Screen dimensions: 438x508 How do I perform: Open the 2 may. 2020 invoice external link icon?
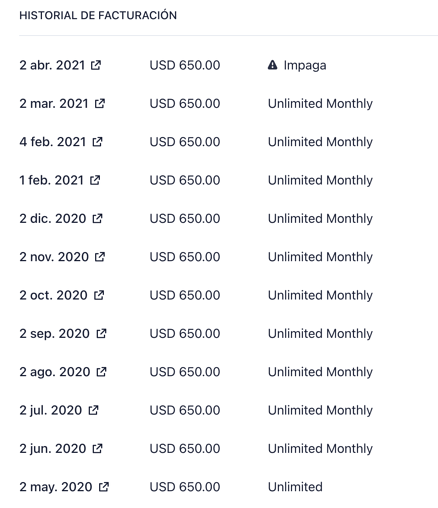tap(104, 487)
